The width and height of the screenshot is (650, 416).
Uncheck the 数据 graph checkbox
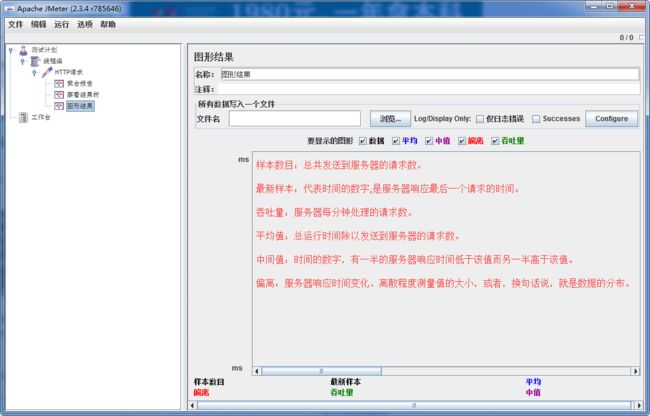coord(363,141)
